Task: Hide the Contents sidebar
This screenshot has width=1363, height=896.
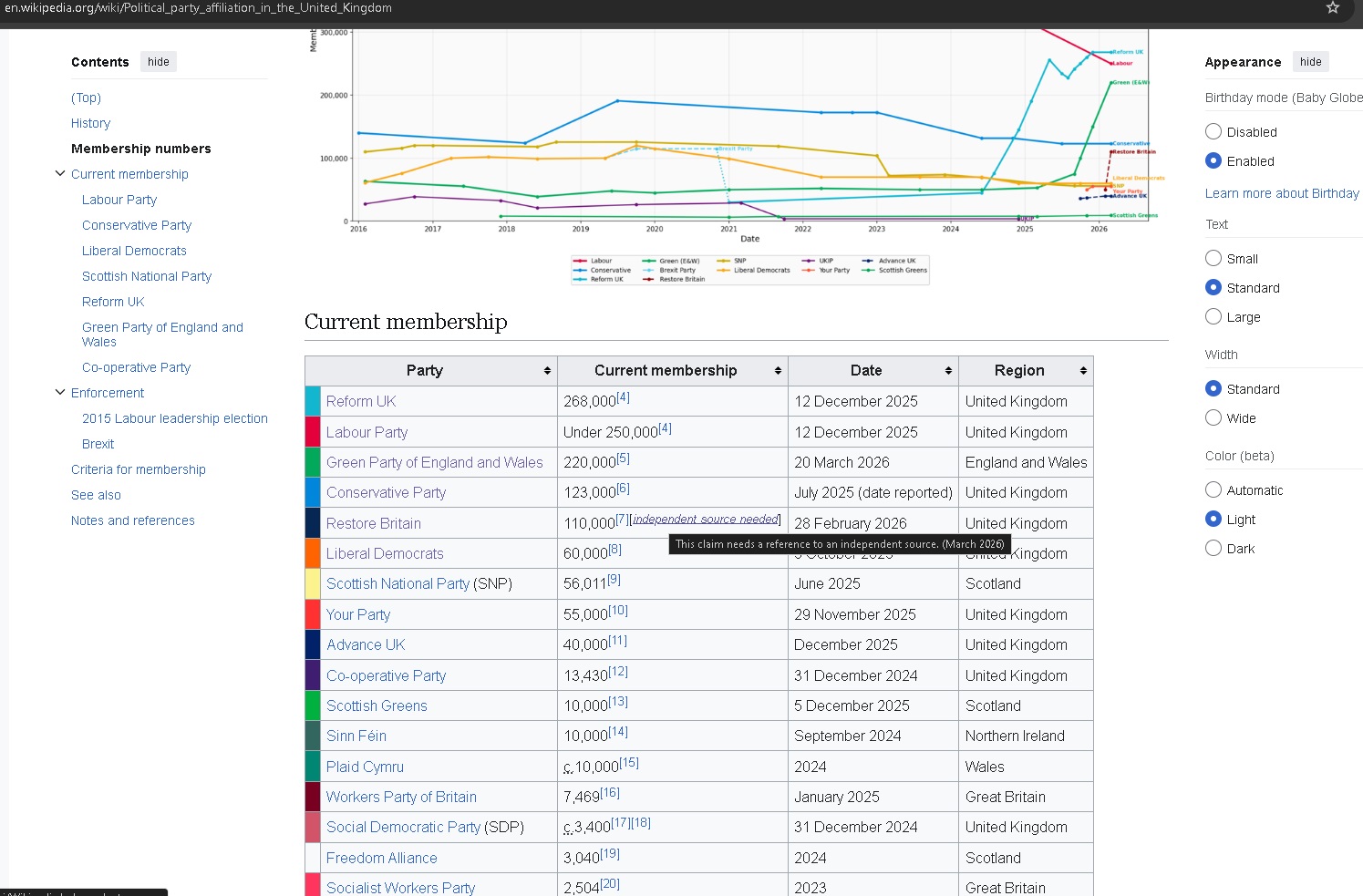Action: pyautogui.click(x=159, y=62)
